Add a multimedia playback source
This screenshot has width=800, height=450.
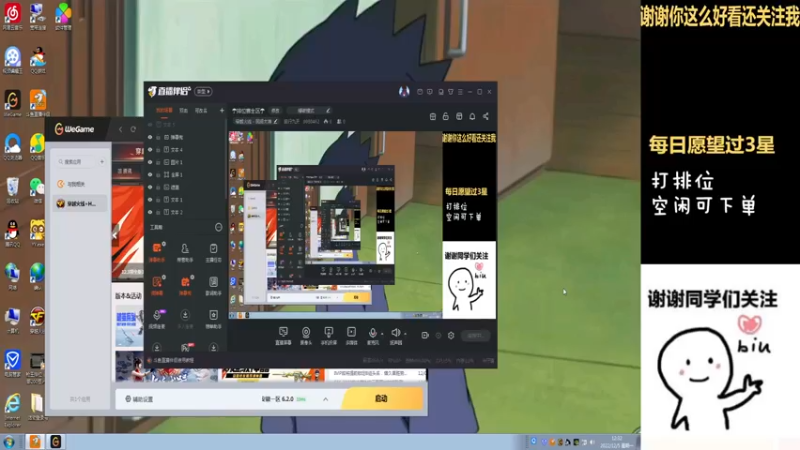pos(352,336)
